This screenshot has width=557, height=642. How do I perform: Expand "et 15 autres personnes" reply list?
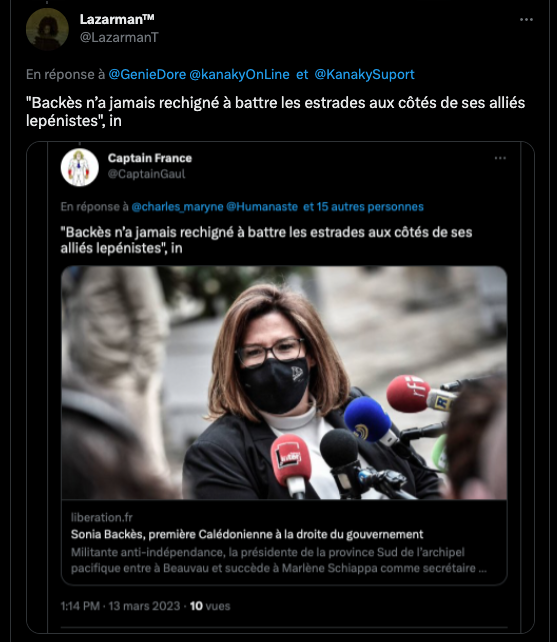(x=363, y=207)
